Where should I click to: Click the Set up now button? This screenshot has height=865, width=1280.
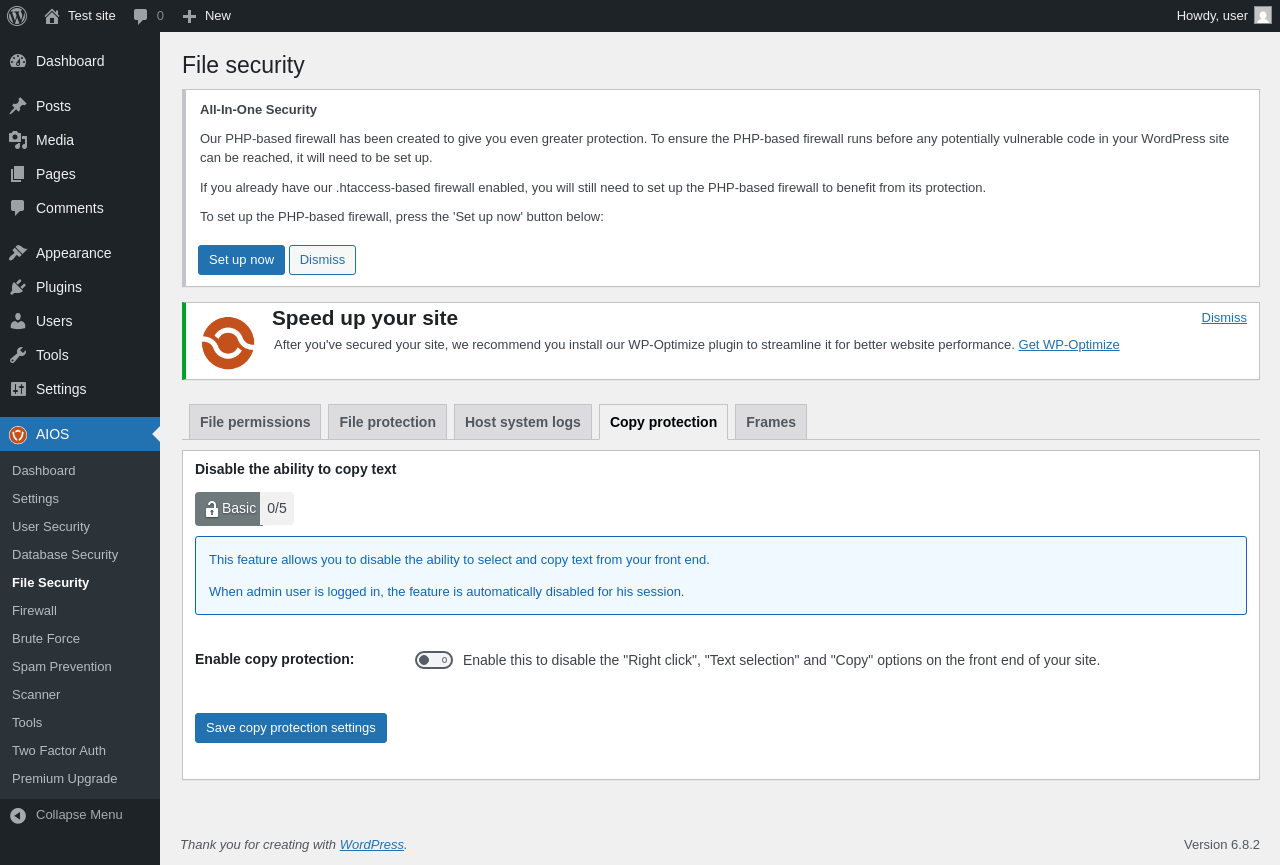(241, 260)
